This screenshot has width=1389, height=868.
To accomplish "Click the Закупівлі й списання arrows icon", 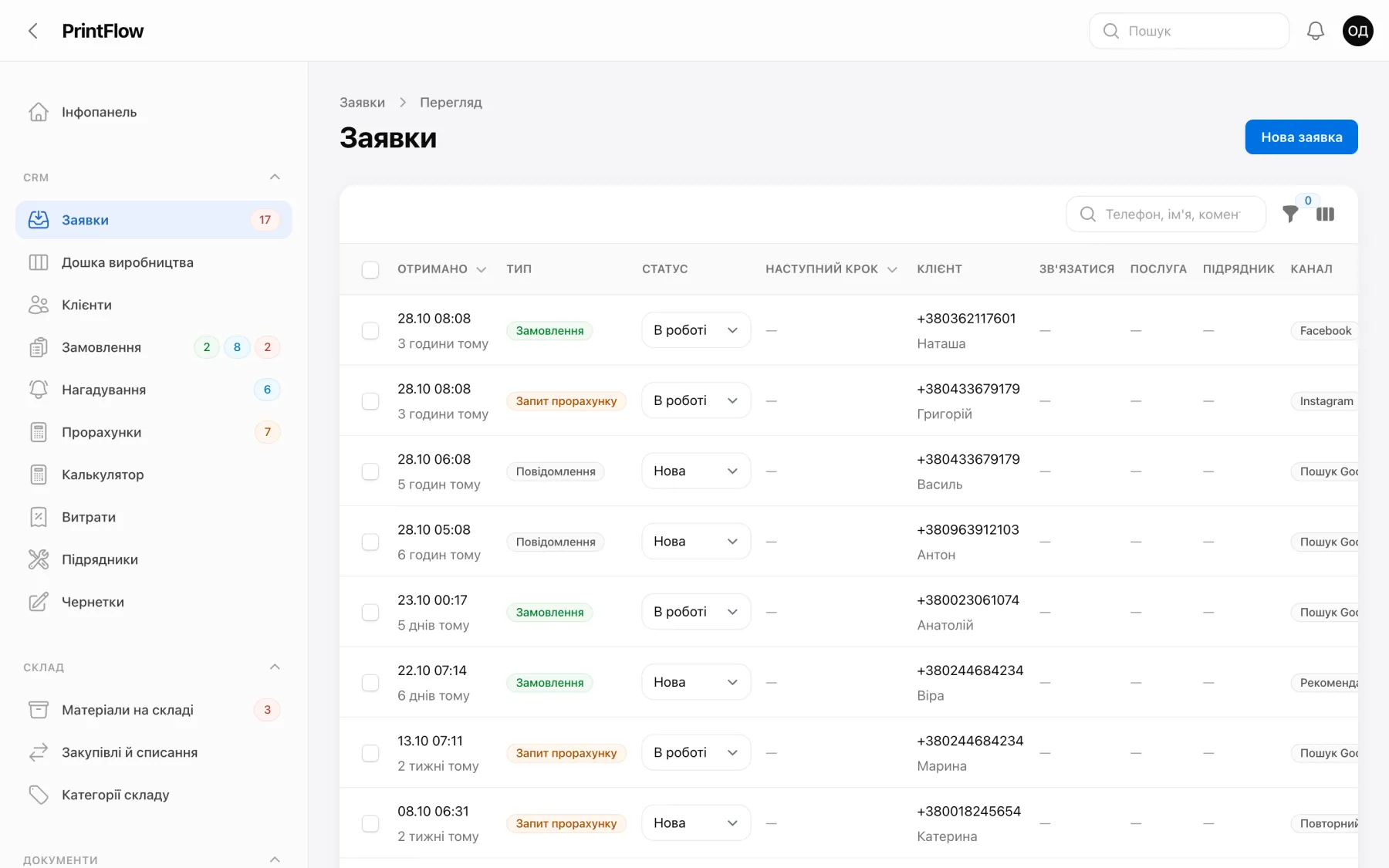I will [39, 752].
